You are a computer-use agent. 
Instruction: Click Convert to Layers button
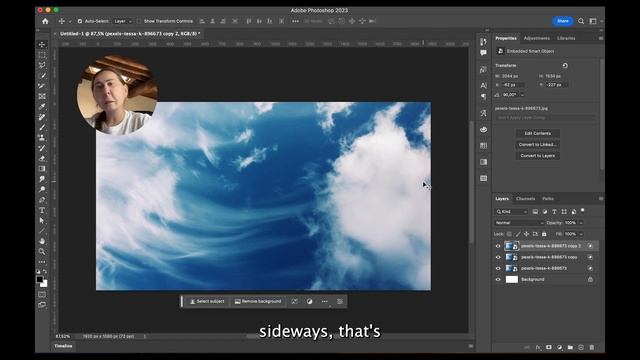(x=538, y=156)
